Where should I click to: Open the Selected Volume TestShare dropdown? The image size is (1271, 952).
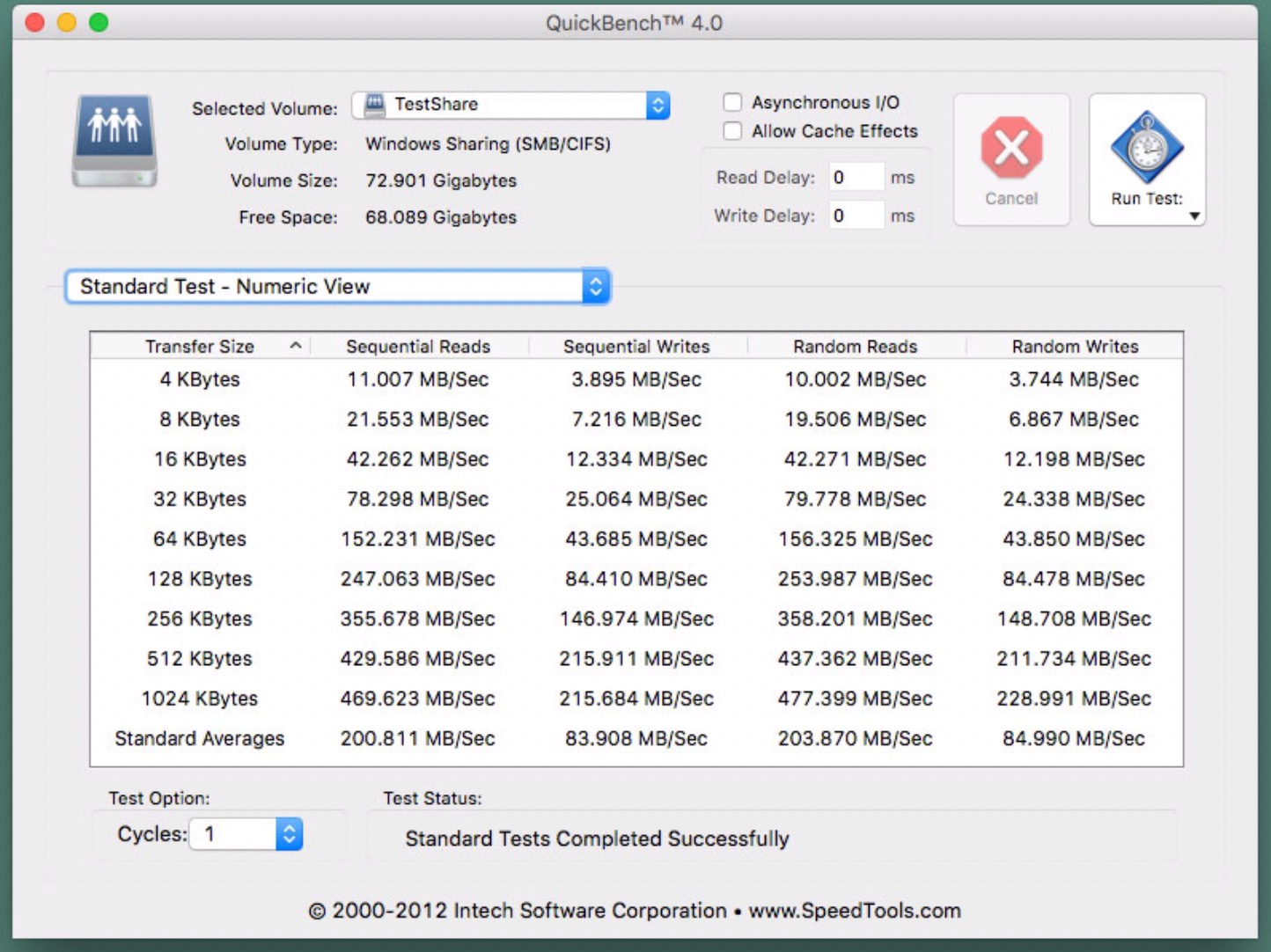511,105
